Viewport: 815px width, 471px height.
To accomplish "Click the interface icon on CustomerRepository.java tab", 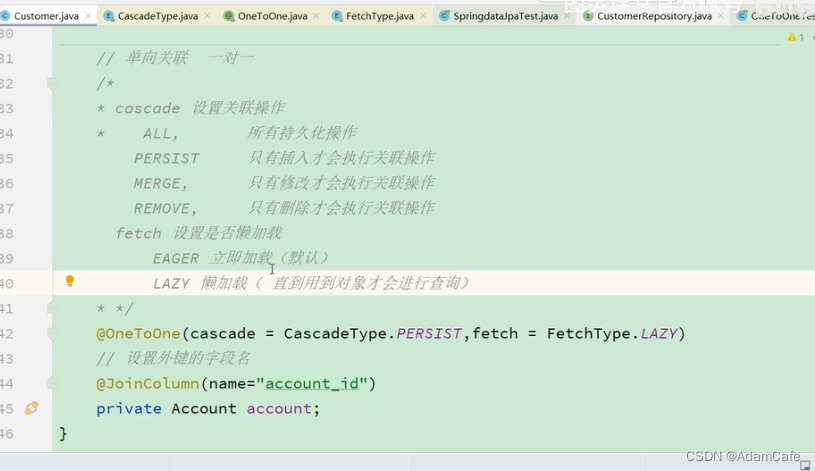I will click(x=588, y=16).
